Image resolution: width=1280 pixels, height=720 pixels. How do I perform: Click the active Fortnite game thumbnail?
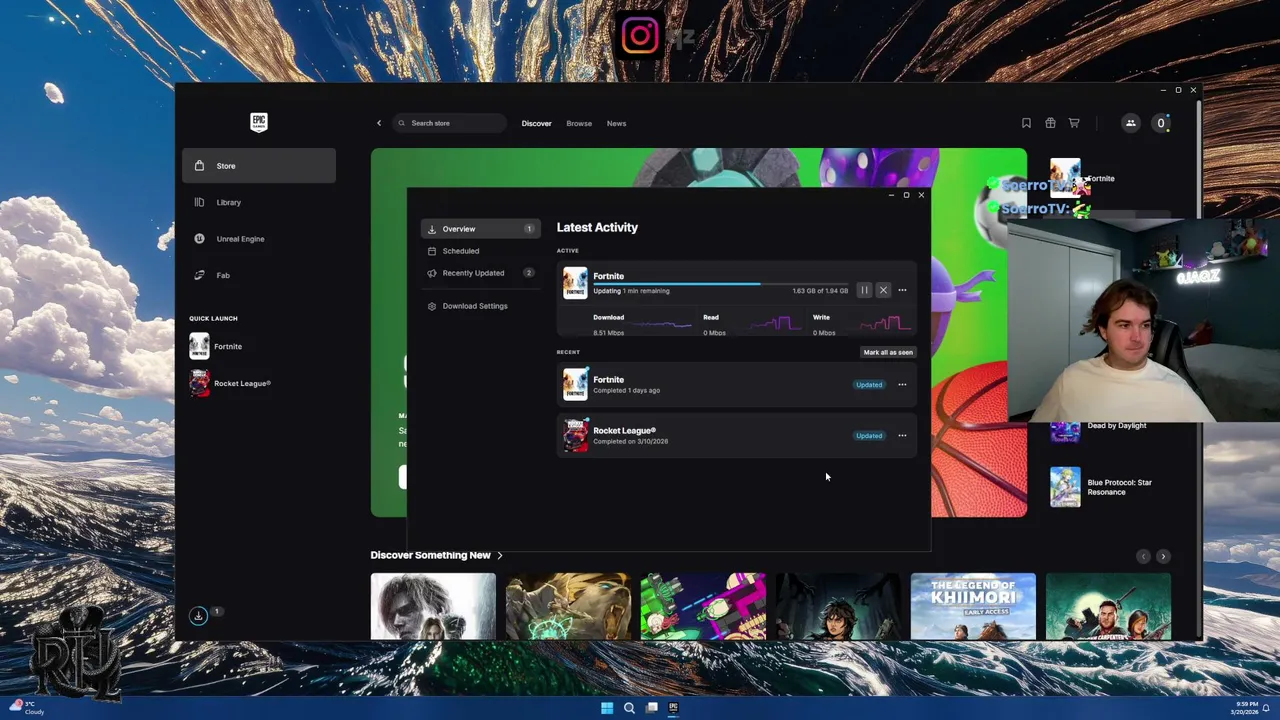pos(575,283)
